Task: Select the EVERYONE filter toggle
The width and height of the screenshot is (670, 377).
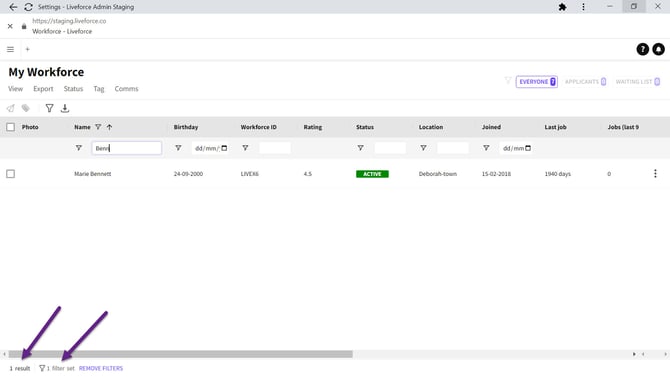Action: (537, 82)
